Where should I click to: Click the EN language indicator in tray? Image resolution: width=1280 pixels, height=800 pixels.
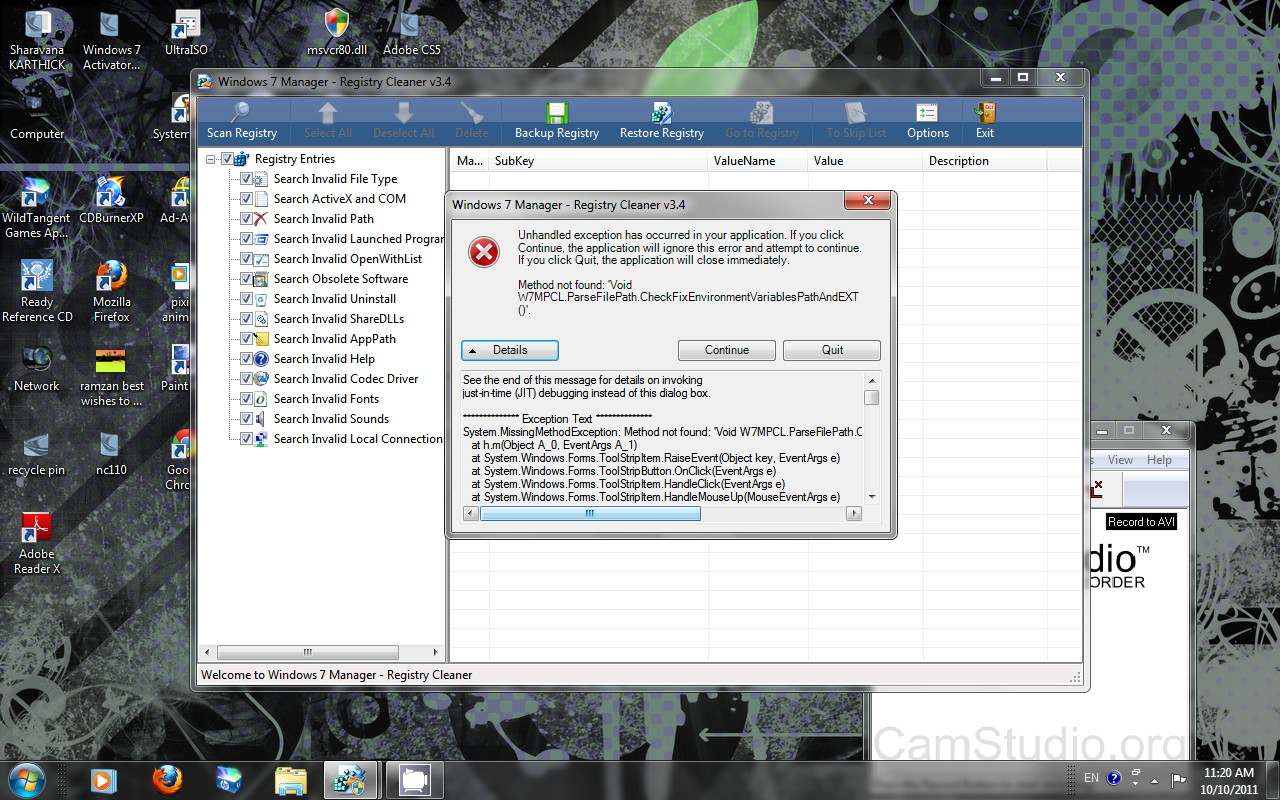point(1091,778)
